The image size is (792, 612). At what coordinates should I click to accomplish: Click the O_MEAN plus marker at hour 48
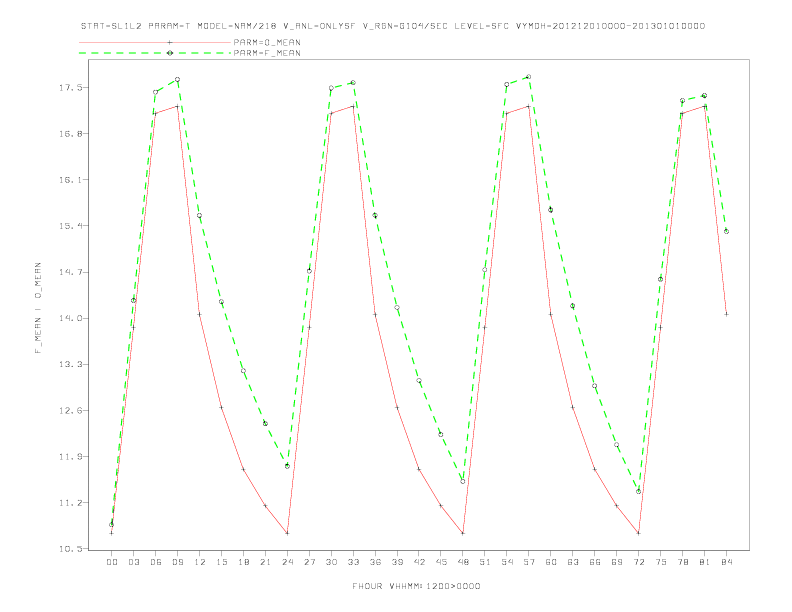click(463, 533)
